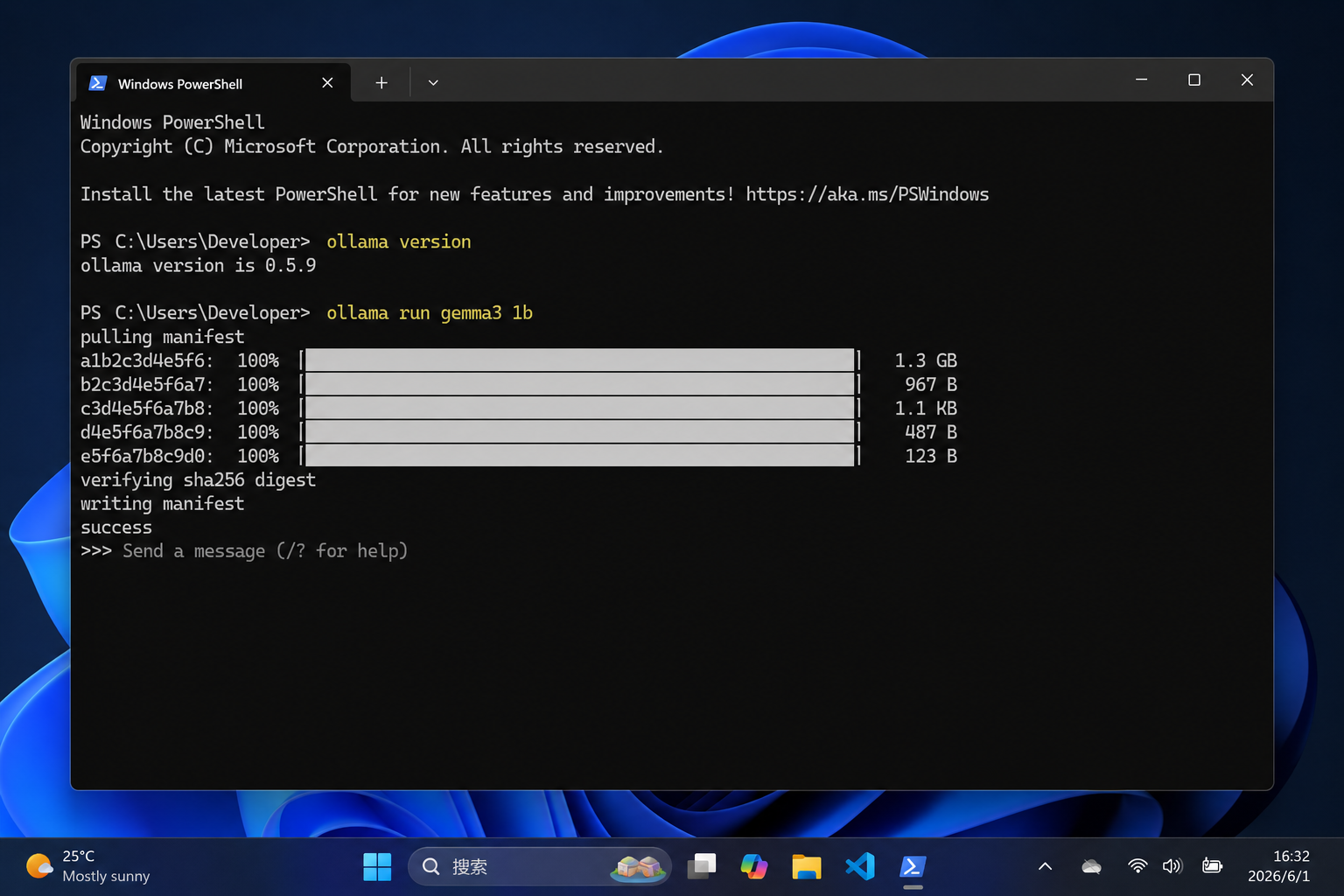Image resolution: width=1344 pixels, height=896 pixels.
Task: Launch Copilot from the taskbar
Action: [754, 866]
